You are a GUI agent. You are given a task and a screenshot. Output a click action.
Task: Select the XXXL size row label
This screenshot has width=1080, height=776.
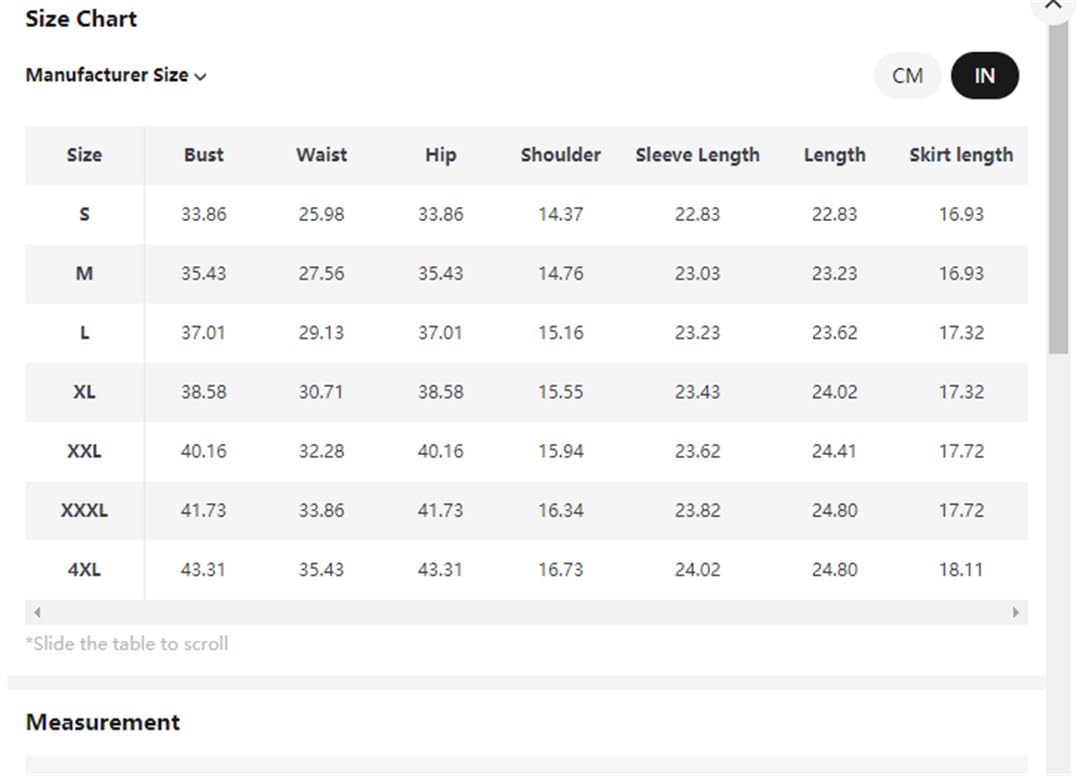[x=84, y=510]
